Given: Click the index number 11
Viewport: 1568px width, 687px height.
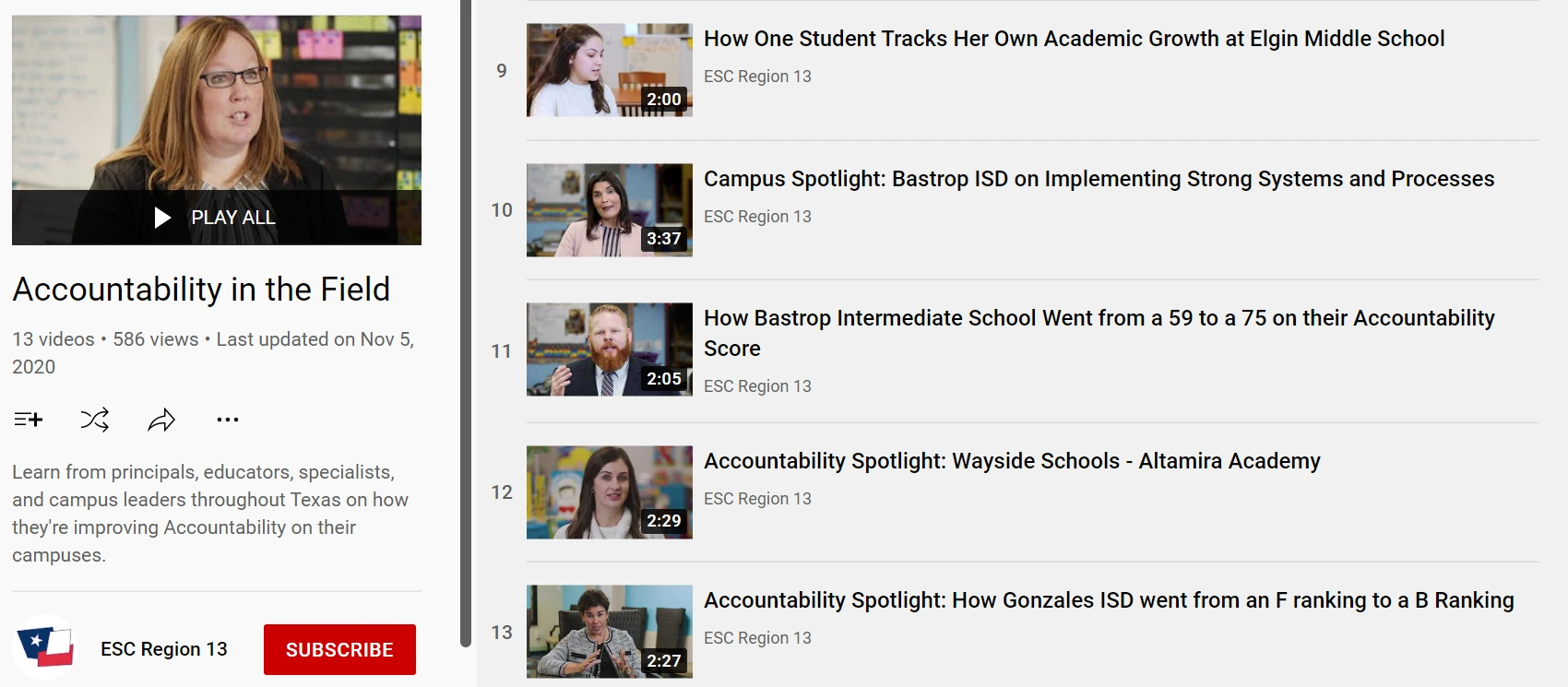Looking at the screenshot, I should coord(502,351).
